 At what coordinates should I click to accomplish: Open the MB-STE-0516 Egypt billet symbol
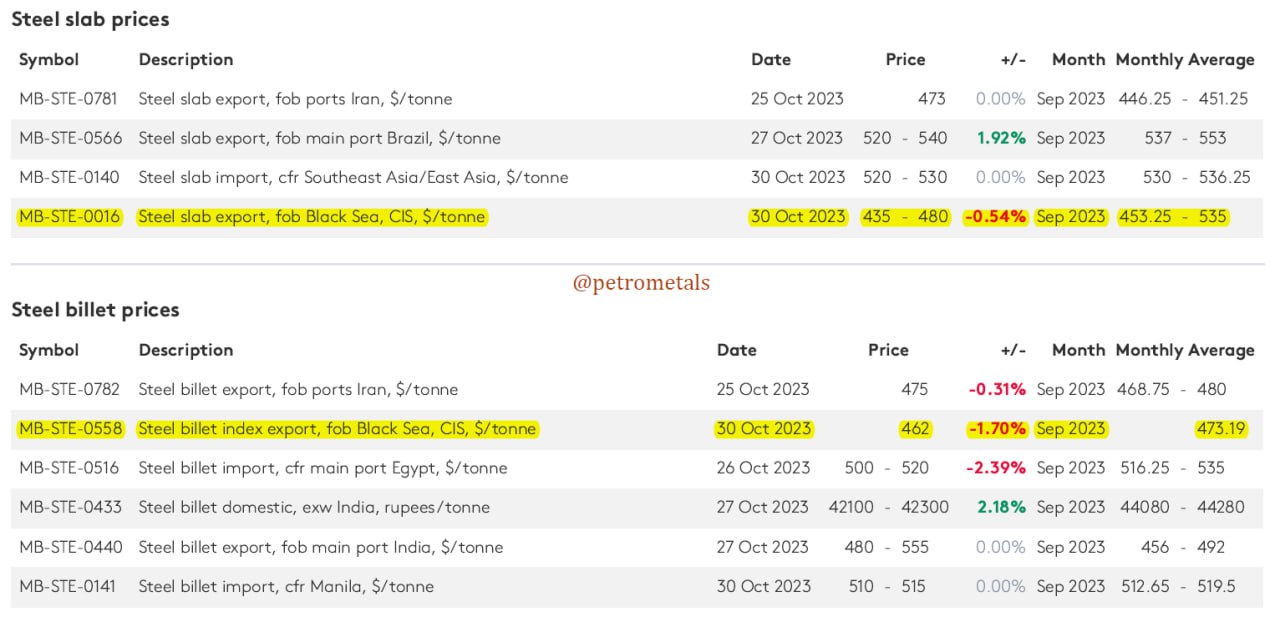click(x=68, y=468)
